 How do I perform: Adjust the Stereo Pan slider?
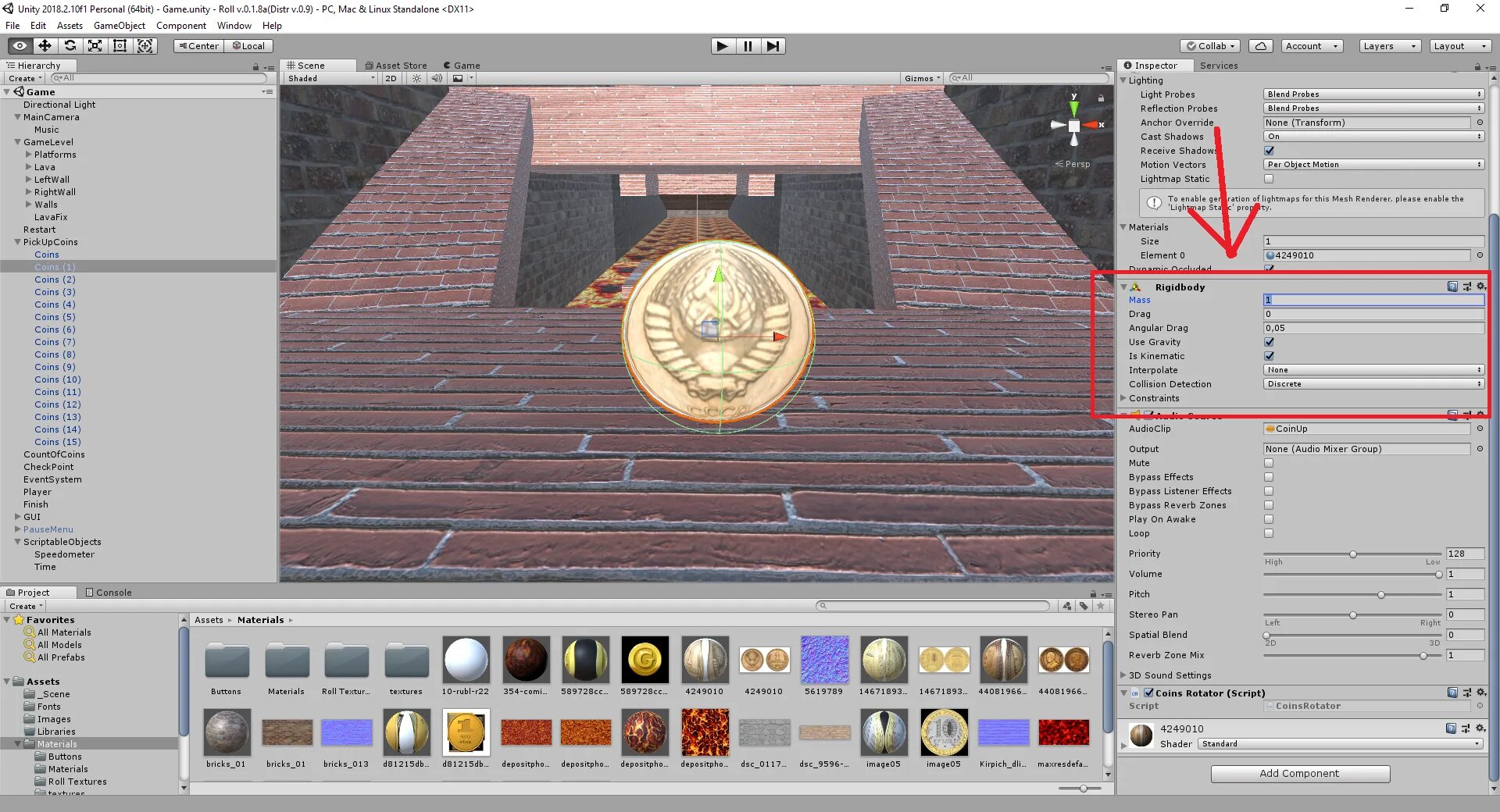click(x=1352, y=615)
